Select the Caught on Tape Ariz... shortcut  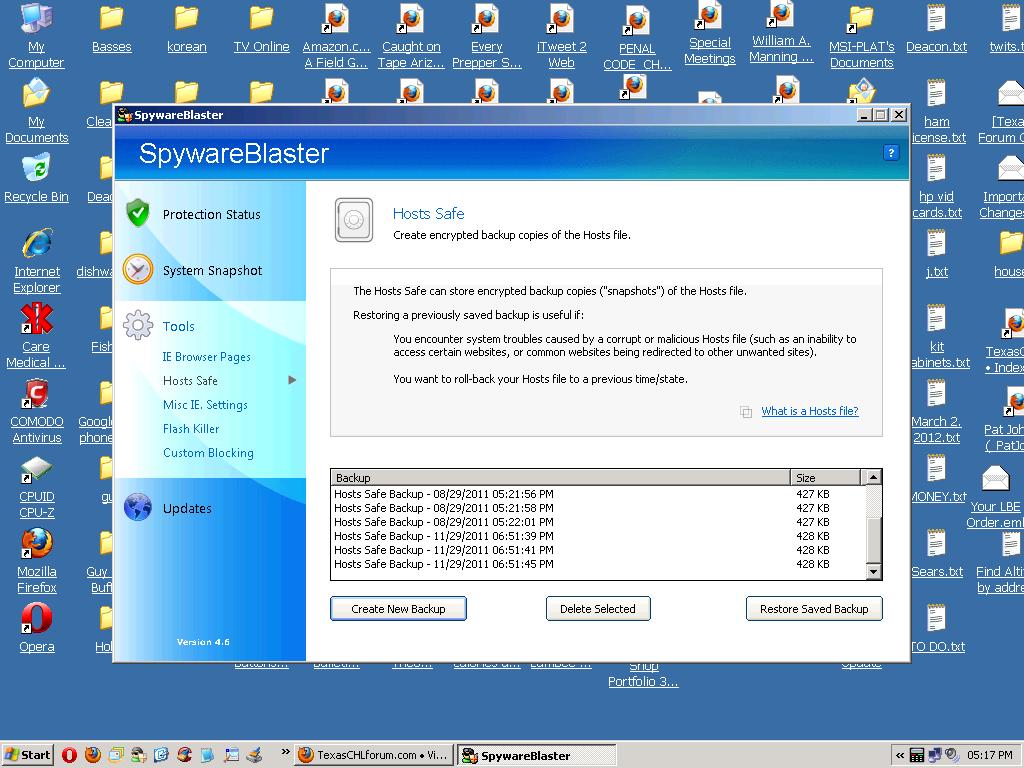click(x=411, y=19)
